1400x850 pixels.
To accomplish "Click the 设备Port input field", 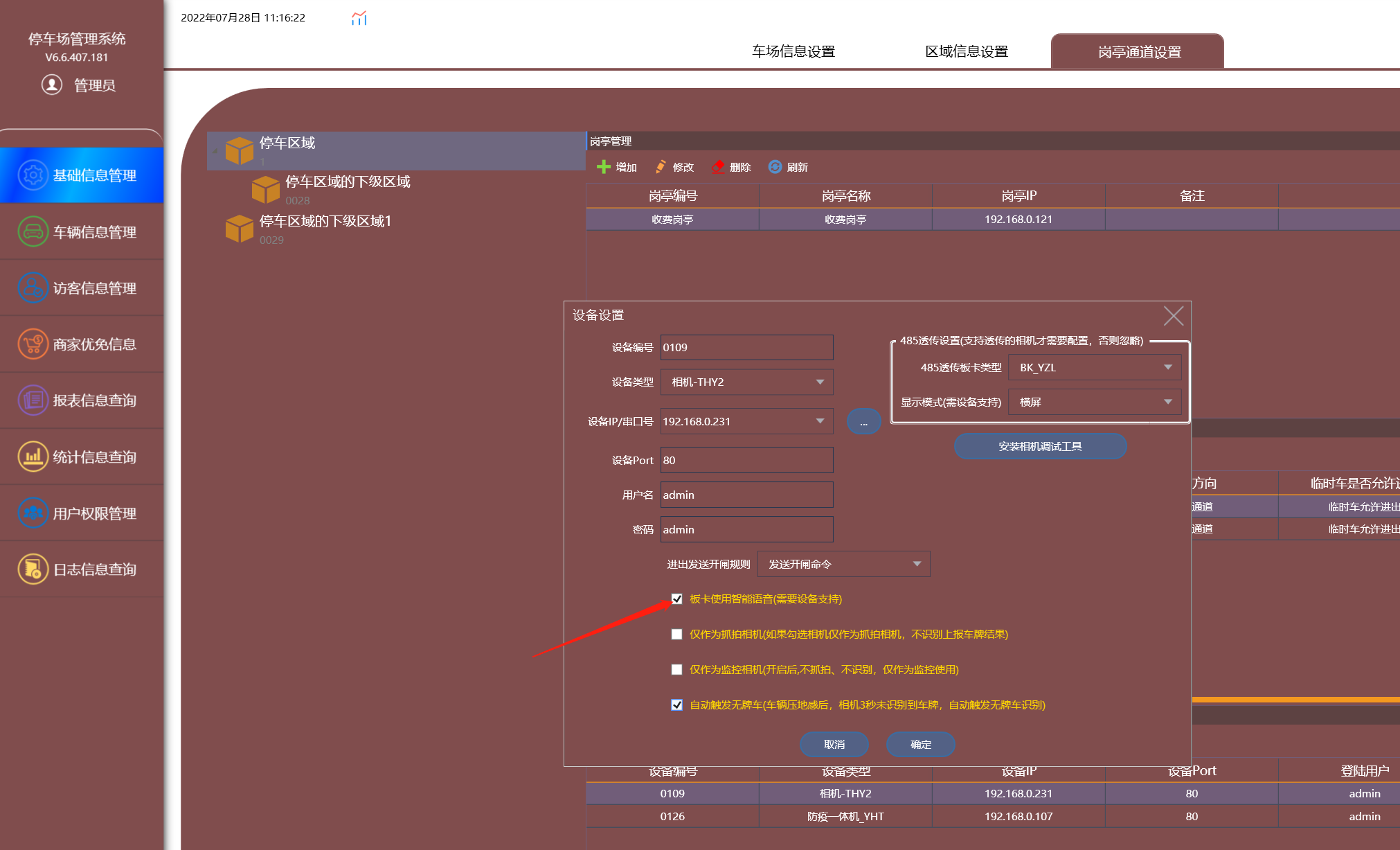I will click(746, 461).
